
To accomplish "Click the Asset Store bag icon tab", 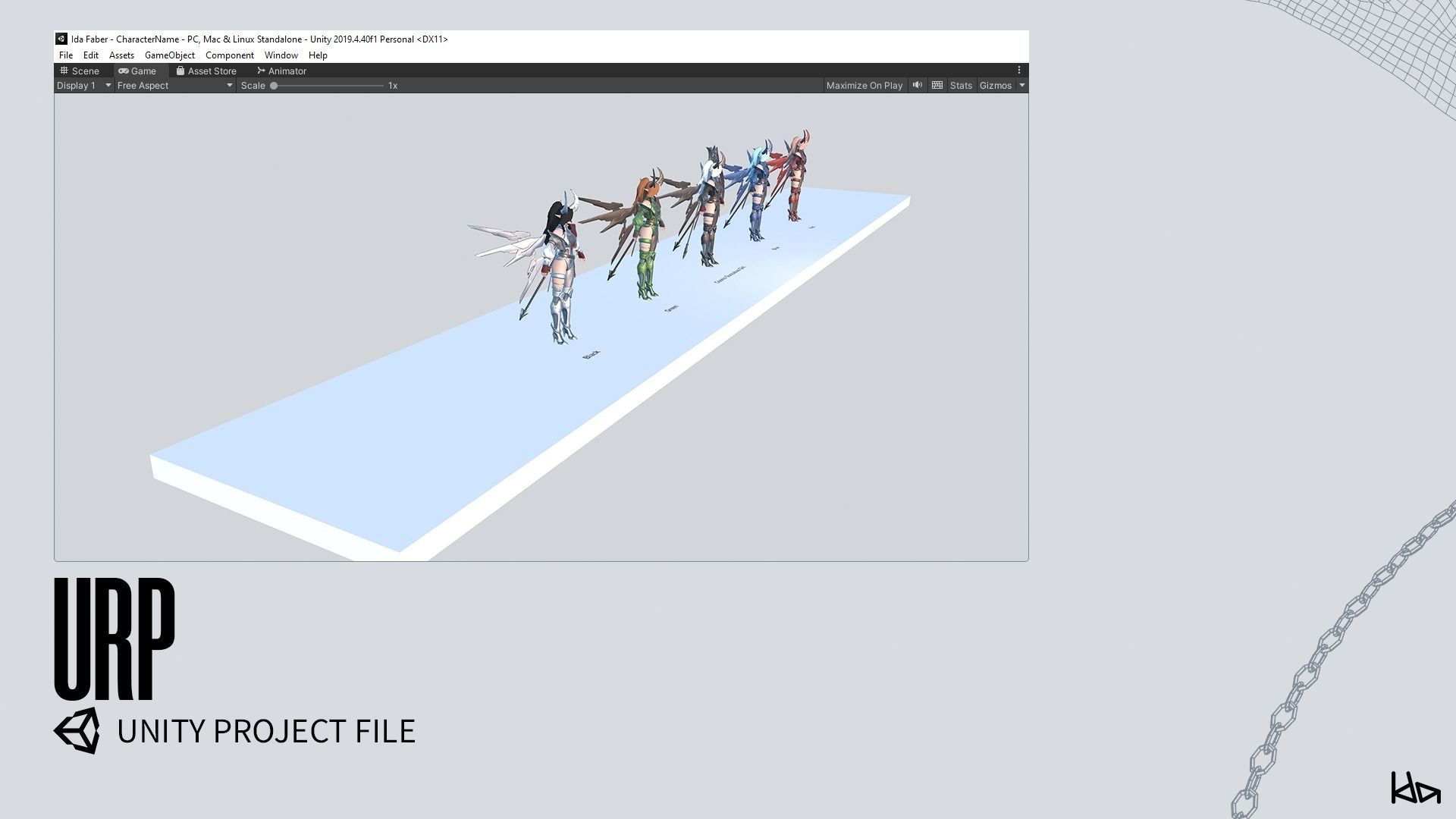I will point(180,71).
